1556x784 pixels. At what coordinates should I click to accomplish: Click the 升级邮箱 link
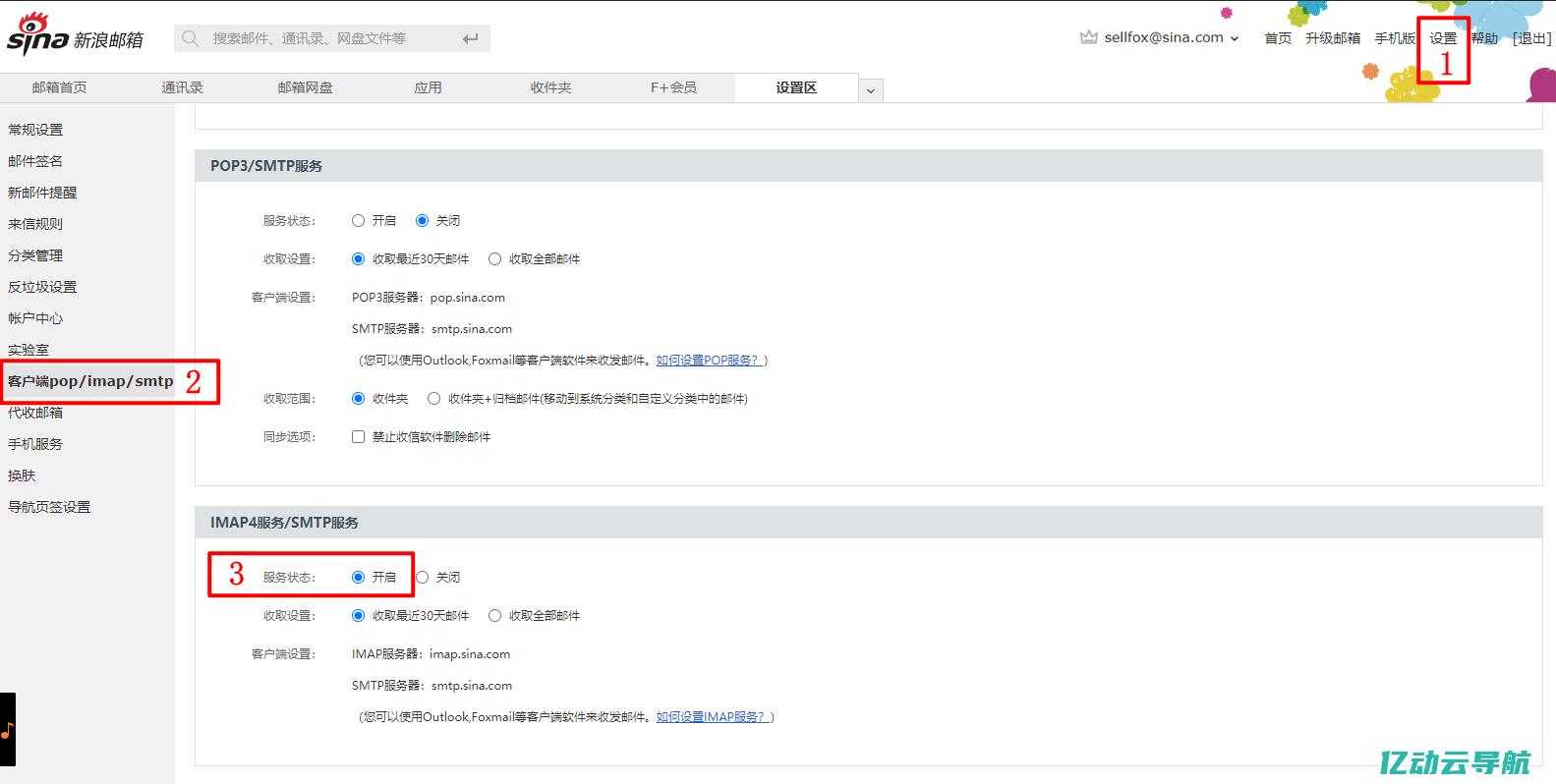(x=1333, y=38)
